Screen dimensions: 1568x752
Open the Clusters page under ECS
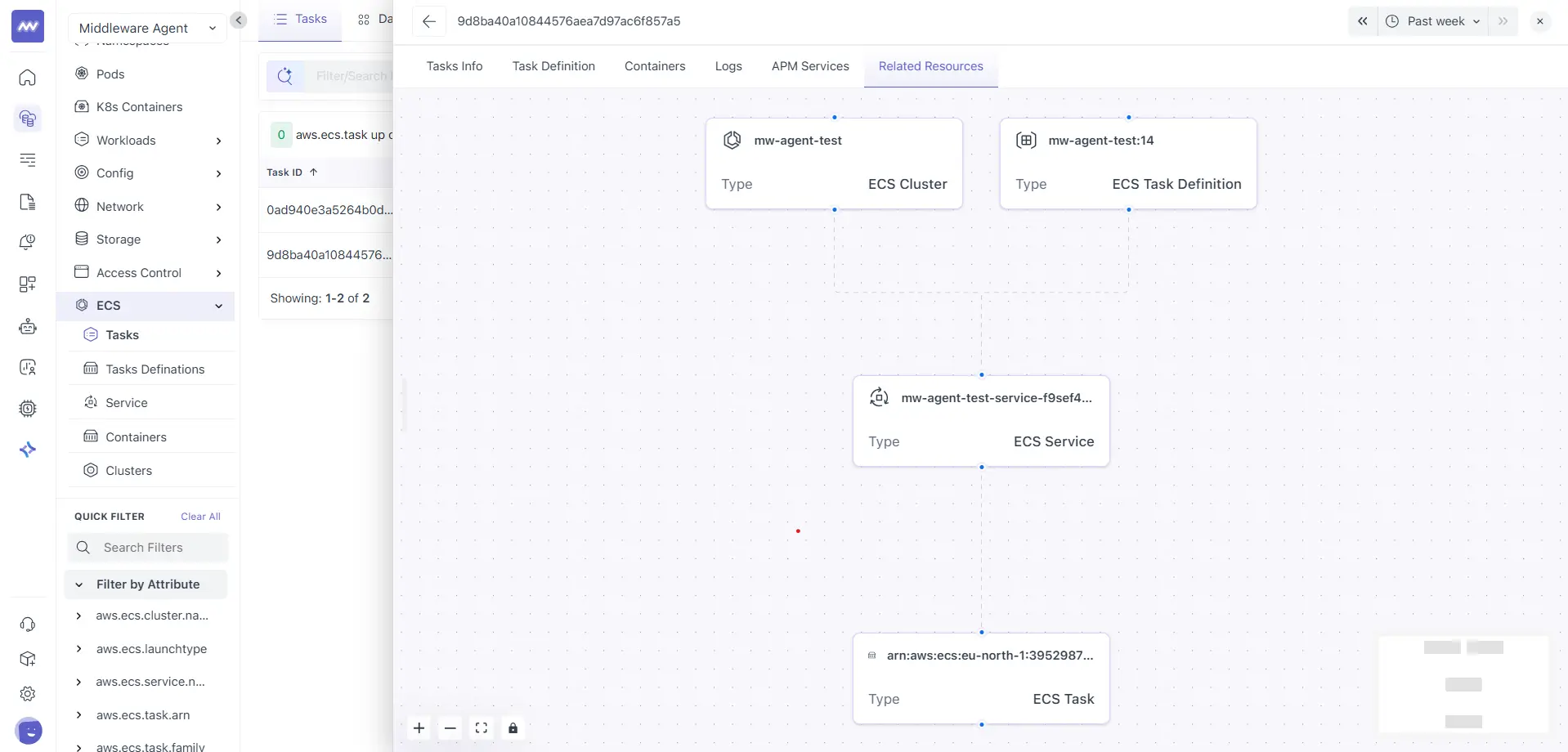pos(128,470)
